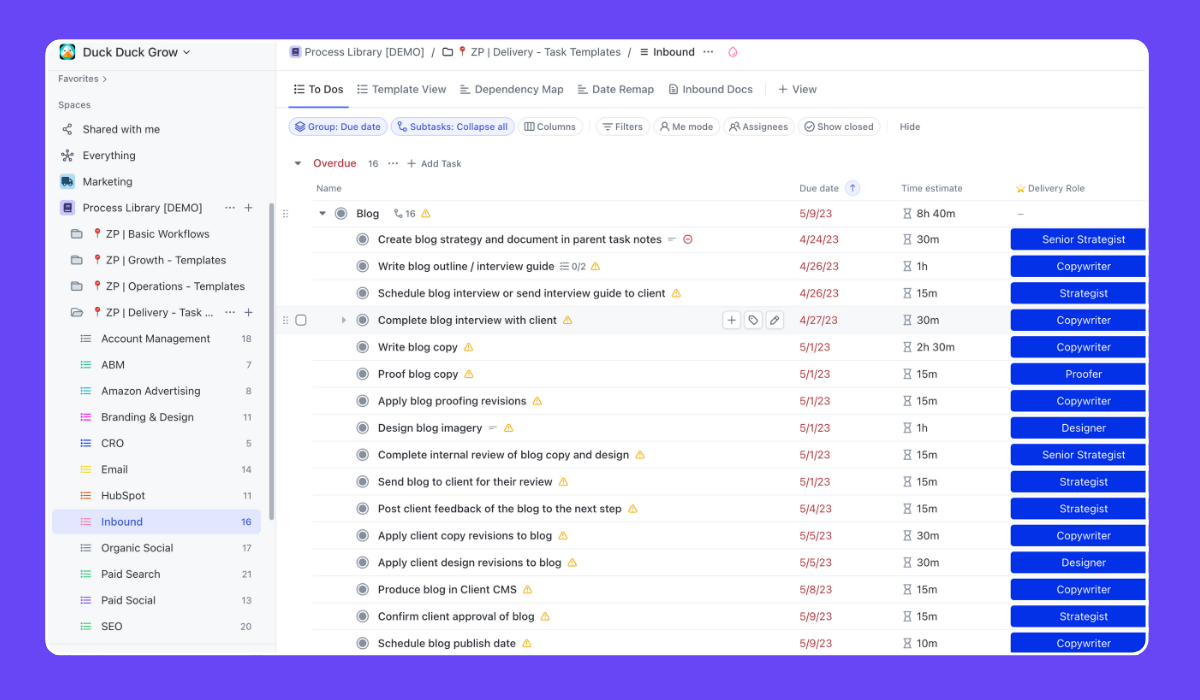The width and height of the screenshot is (1200, 700).
Task: Open the Shared with me icon
Action: [x=67, y=129]
